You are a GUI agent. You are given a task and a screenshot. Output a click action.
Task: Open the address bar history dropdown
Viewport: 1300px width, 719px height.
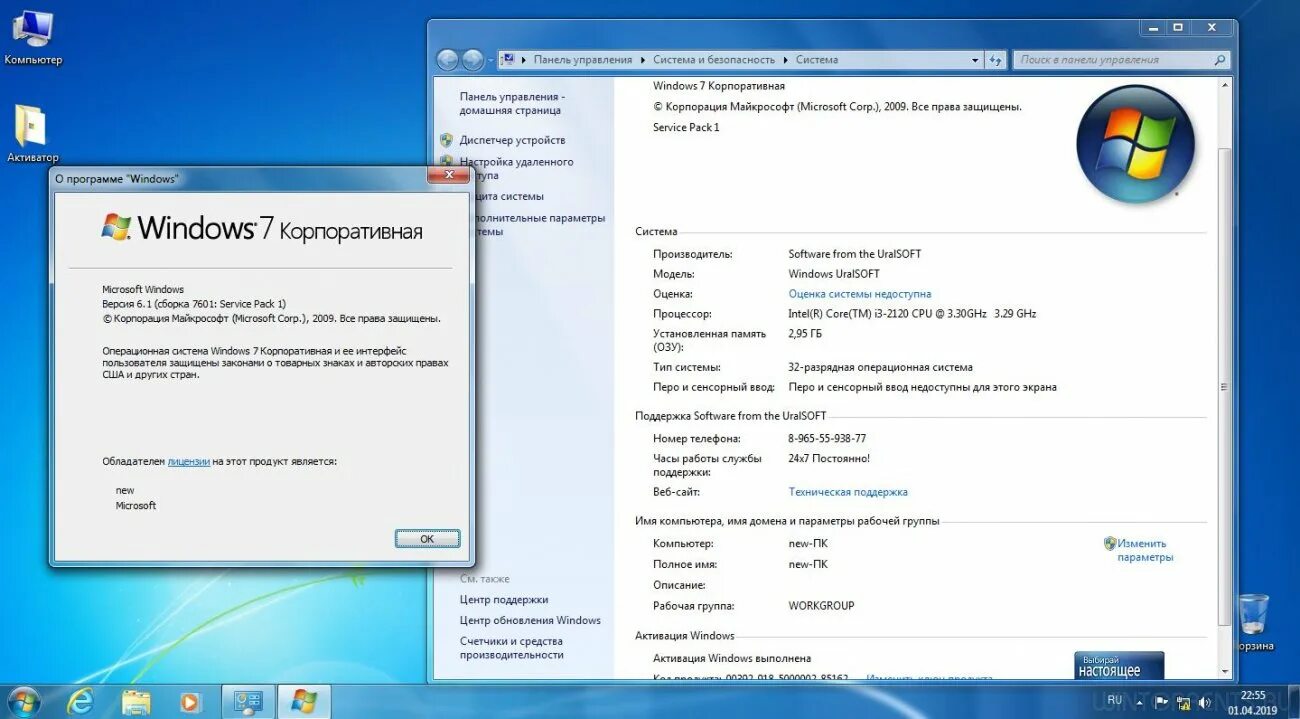[x=976, y=60]
